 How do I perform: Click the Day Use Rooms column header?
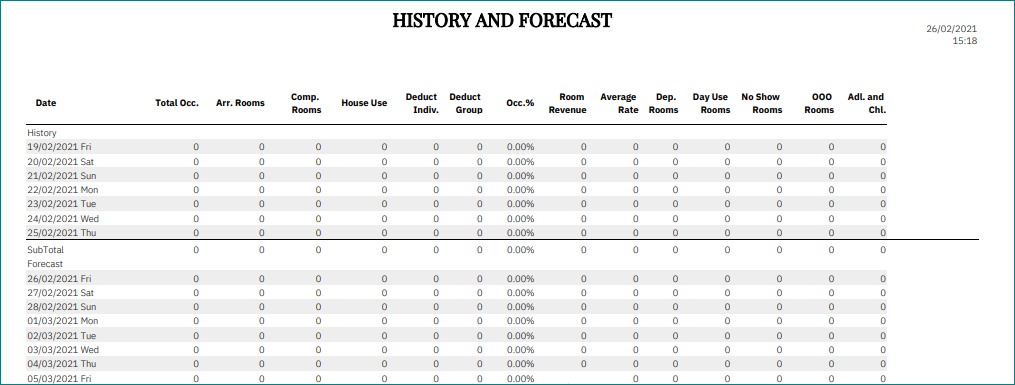coord(711,103)
